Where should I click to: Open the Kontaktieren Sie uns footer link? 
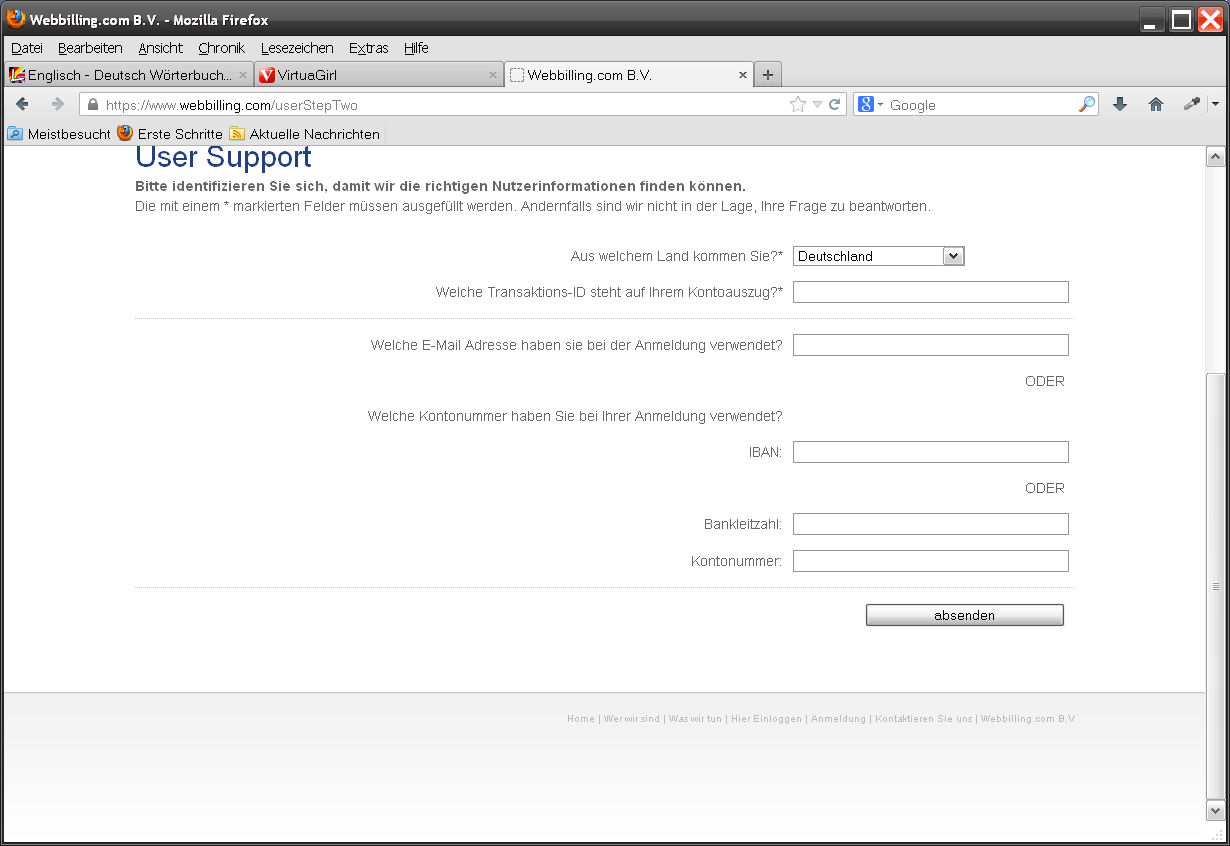coord(923,719)
